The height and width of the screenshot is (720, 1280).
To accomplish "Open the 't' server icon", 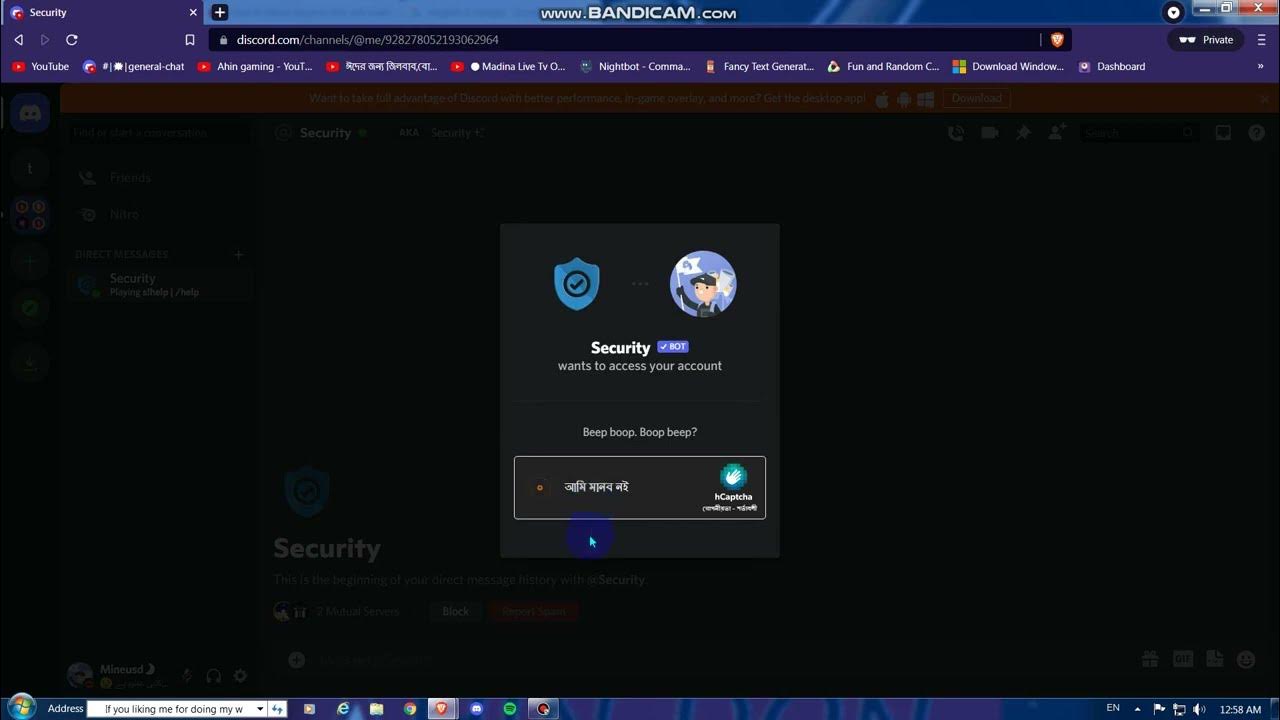I will click(30, 169).
